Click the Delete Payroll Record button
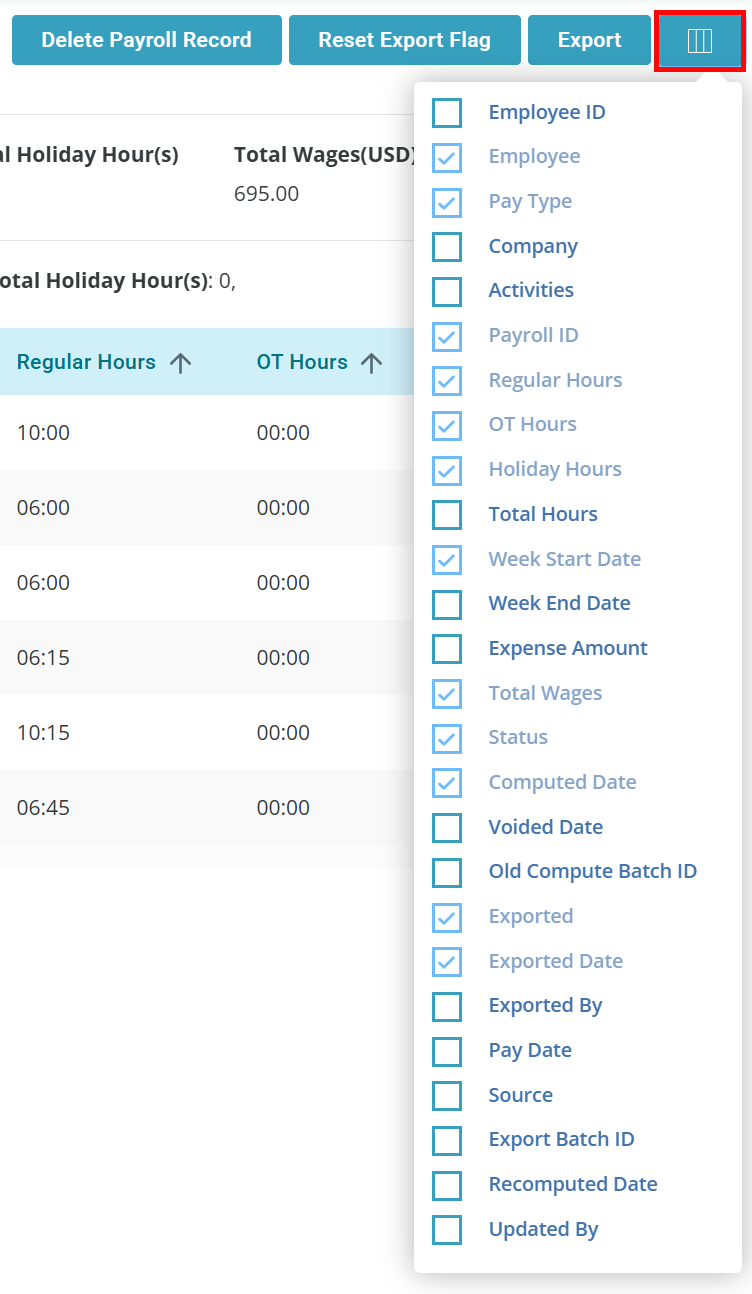752x1294 pixels. click(147, 40)
